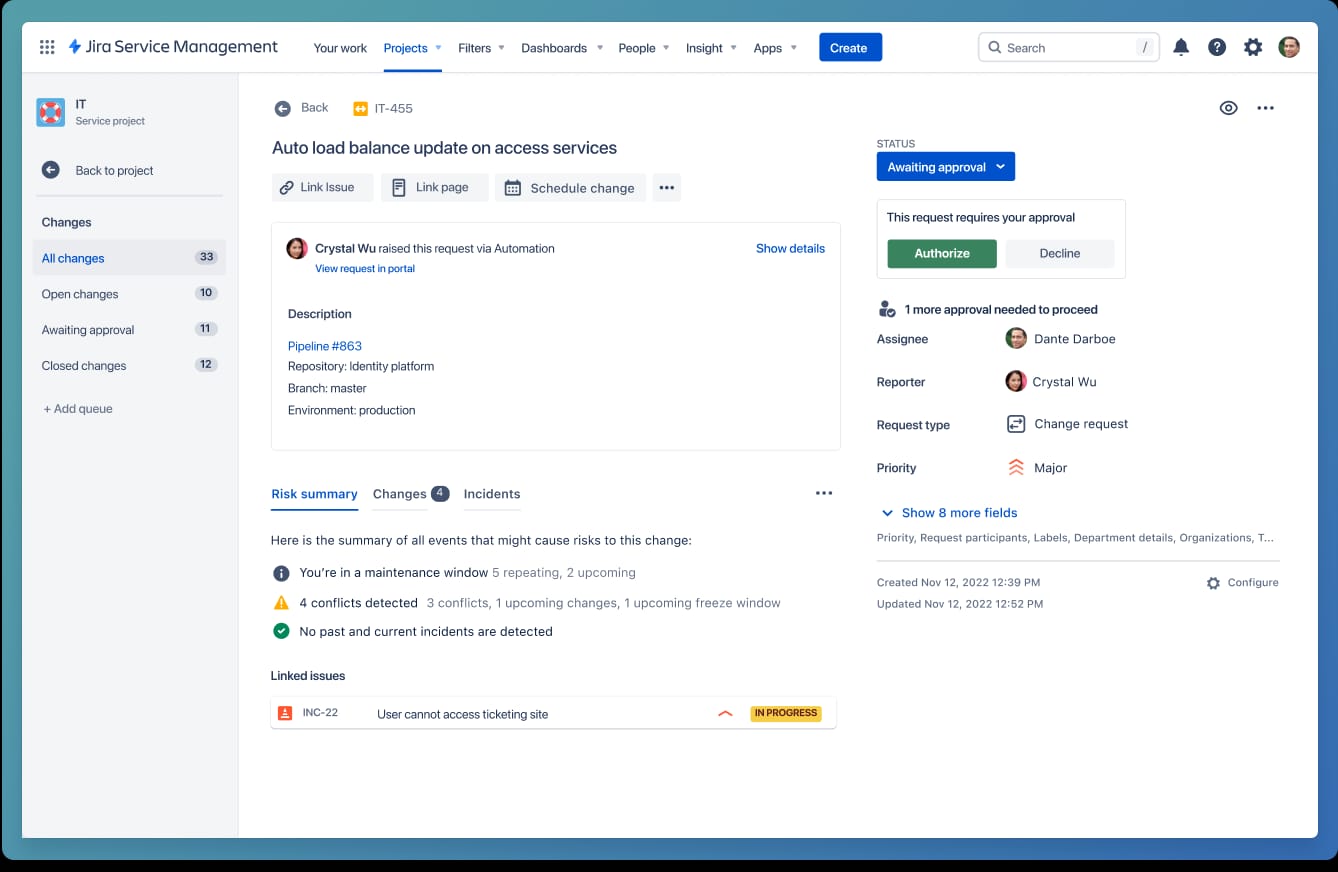Click Add queue

[x=78, y=409]
